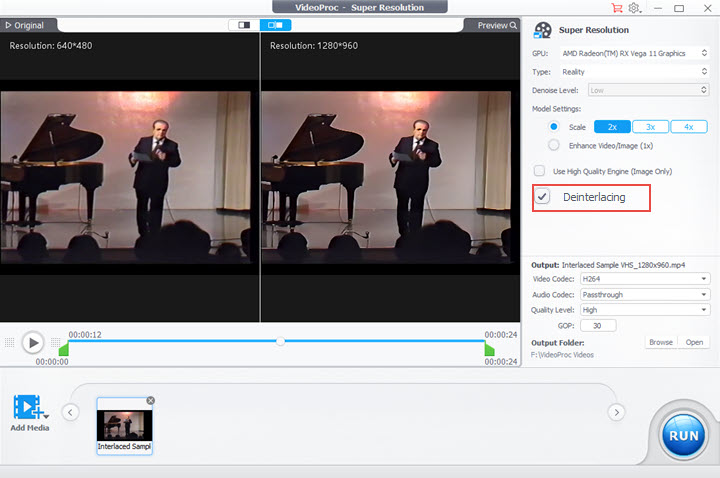Click the Resolution: 1280*960 label
Screen dimensions: 720x478
[x=314, y=45]
